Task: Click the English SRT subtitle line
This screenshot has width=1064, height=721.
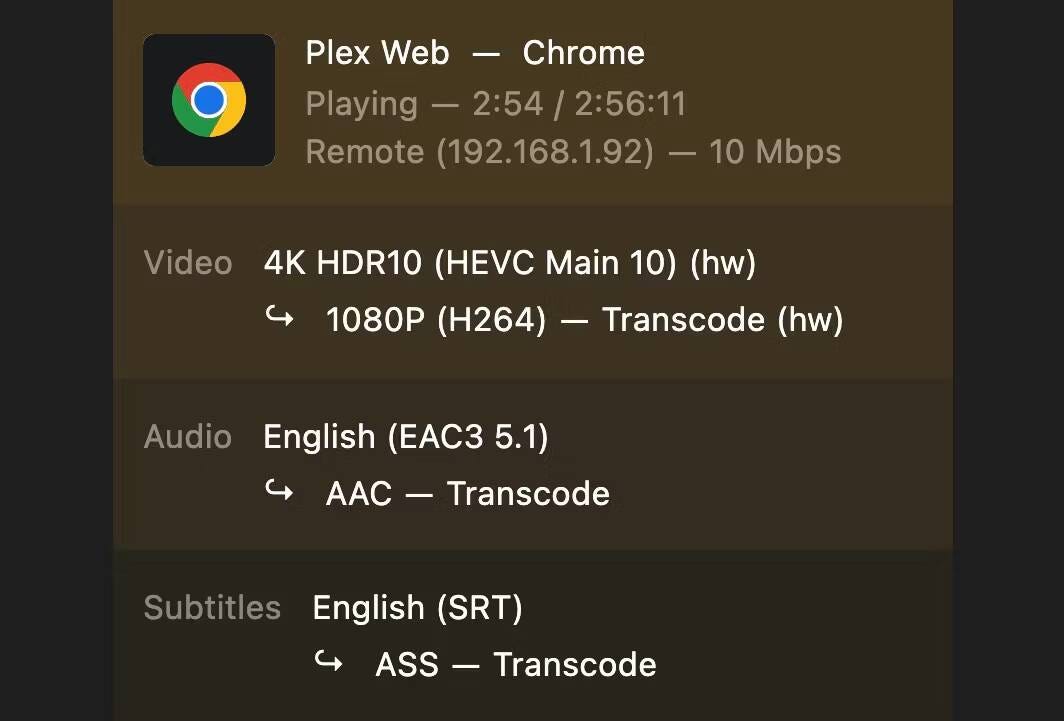Action: [x=417, y=608]
